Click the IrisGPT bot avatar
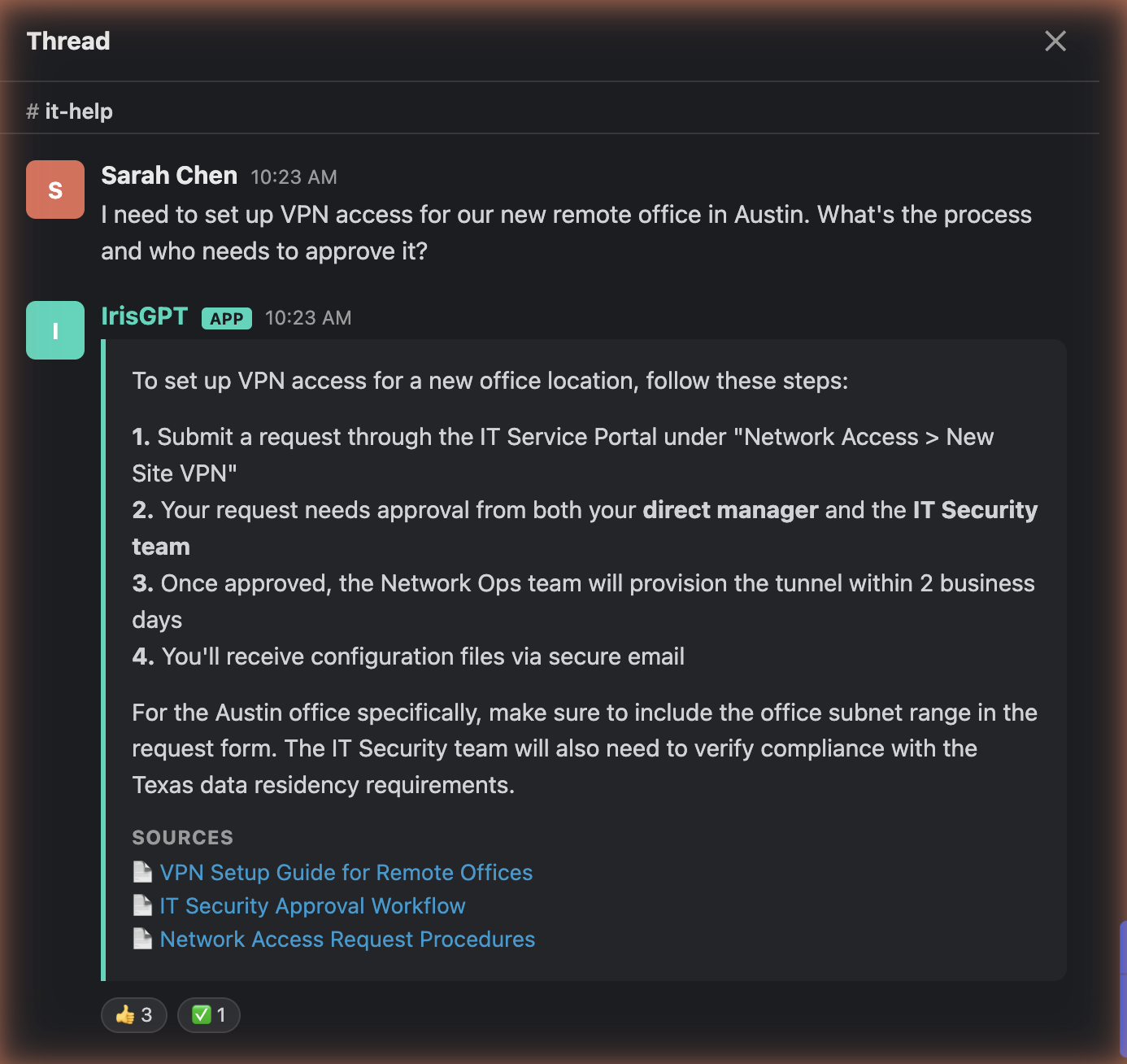The height and width of the screenshot is (1064, 1127). click(x=54, y=329)
